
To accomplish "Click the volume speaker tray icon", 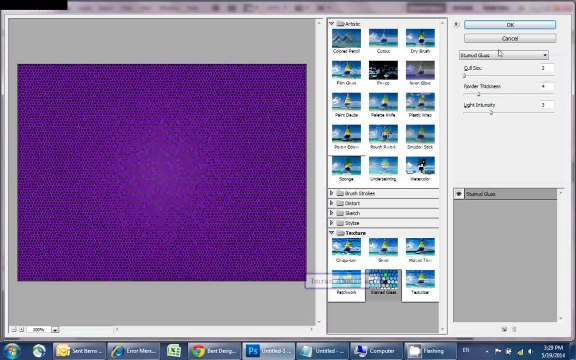I will [530, 351].
